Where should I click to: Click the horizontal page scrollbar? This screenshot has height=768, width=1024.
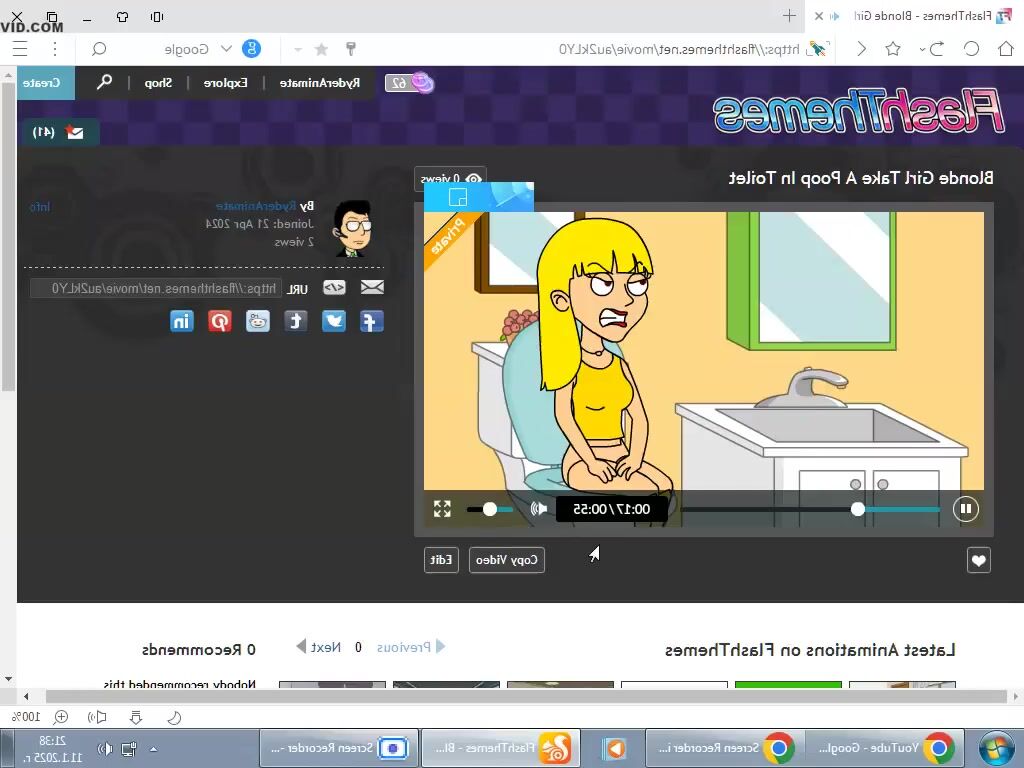pos(526,696)
